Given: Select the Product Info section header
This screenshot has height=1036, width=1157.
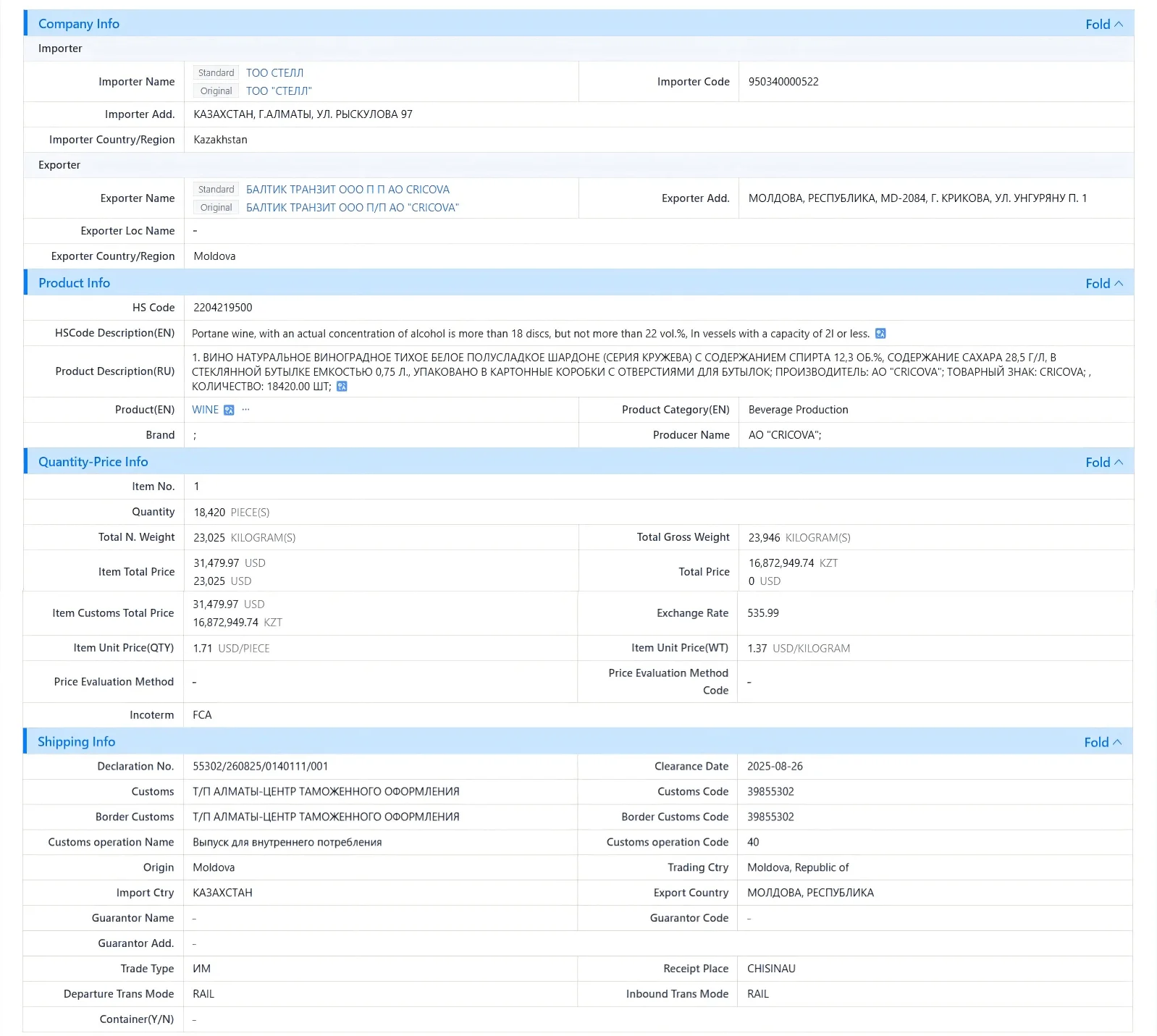Looking at the screenshot, I should click(x=74, y=283).
